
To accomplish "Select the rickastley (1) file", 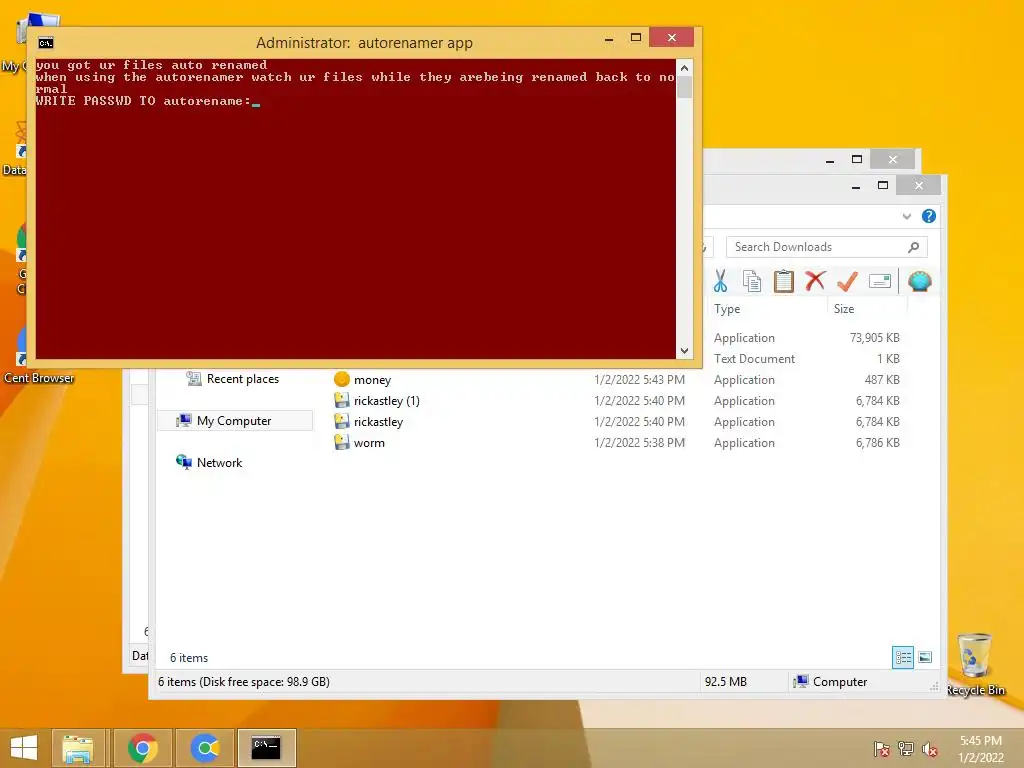I will [x=387, y=401].
